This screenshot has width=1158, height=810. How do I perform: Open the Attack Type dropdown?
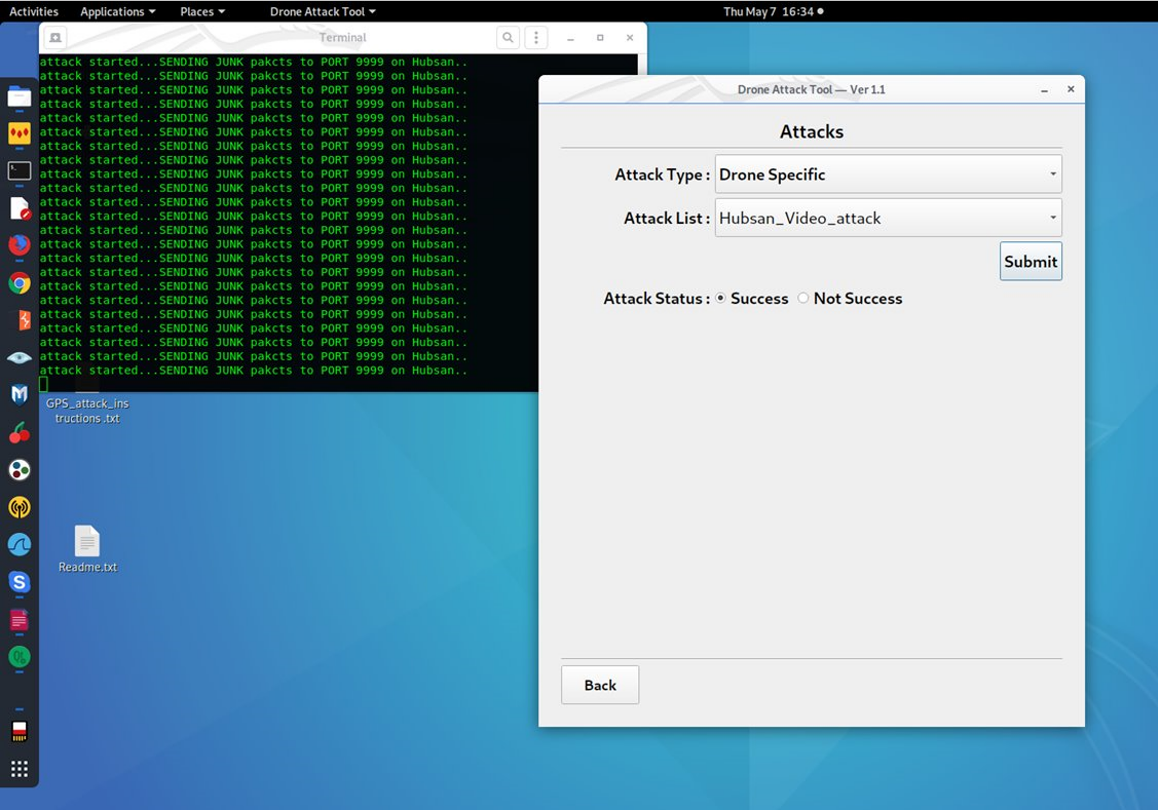[888, 174]
